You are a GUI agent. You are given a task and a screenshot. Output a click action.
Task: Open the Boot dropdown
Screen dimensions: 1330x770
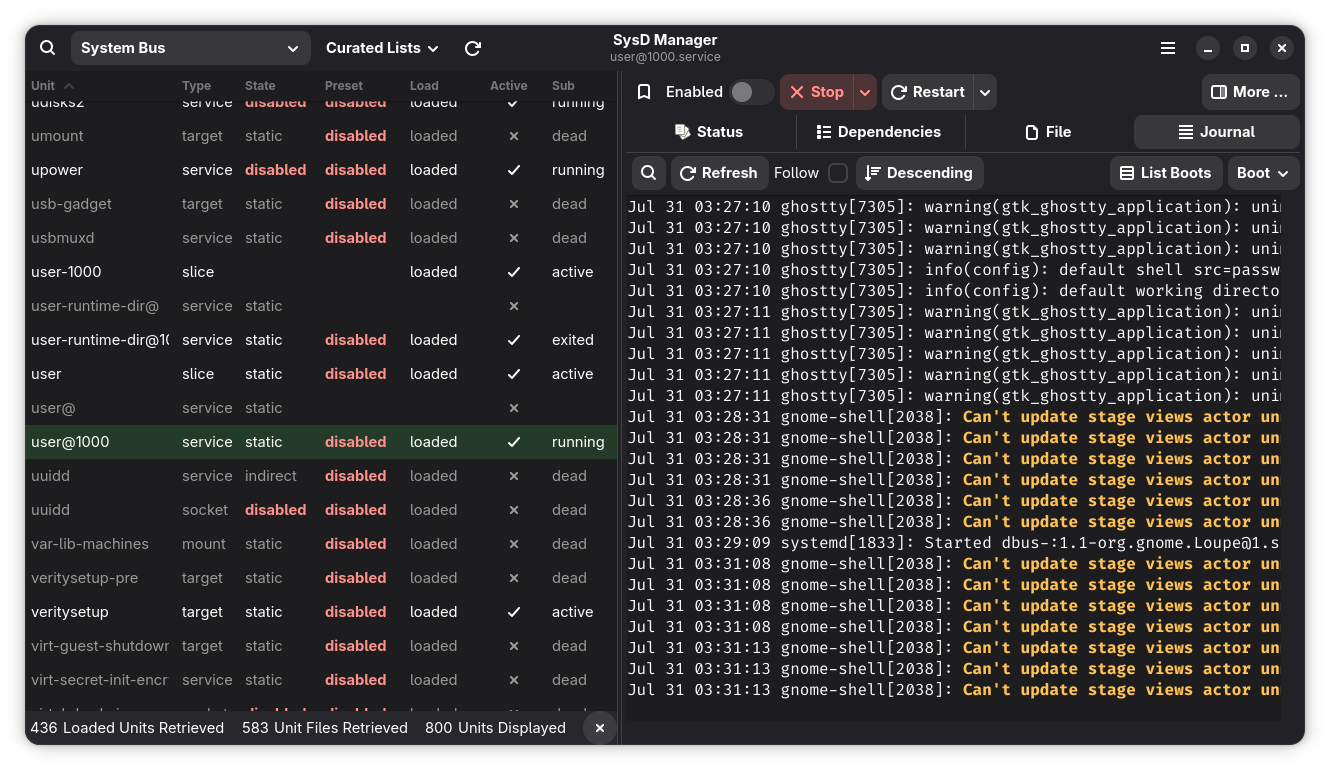click(x=1264, y=173)
